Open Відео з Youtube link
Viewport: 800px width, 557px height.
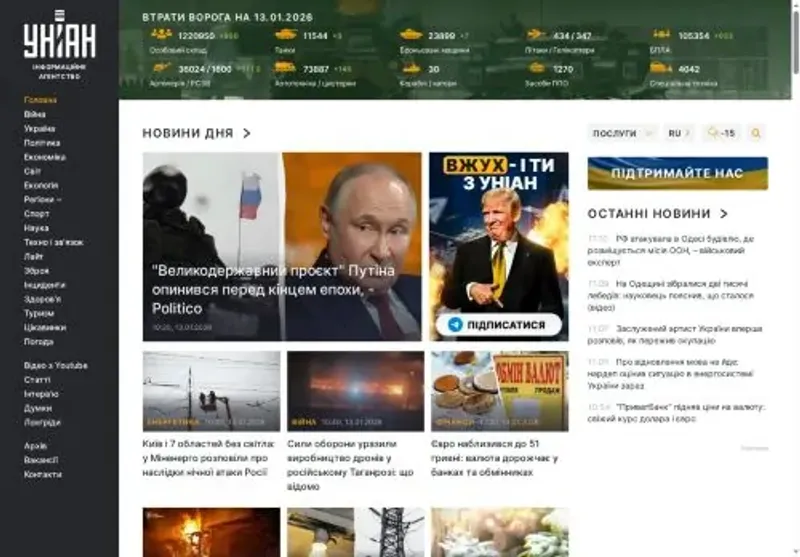pos(56,366)
